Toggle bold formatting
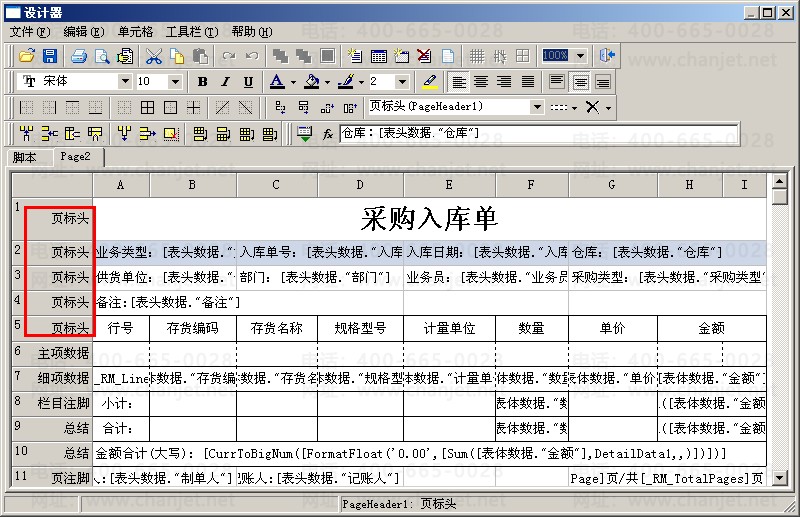This screenshot has height=517, width=800. click(203, 82)
